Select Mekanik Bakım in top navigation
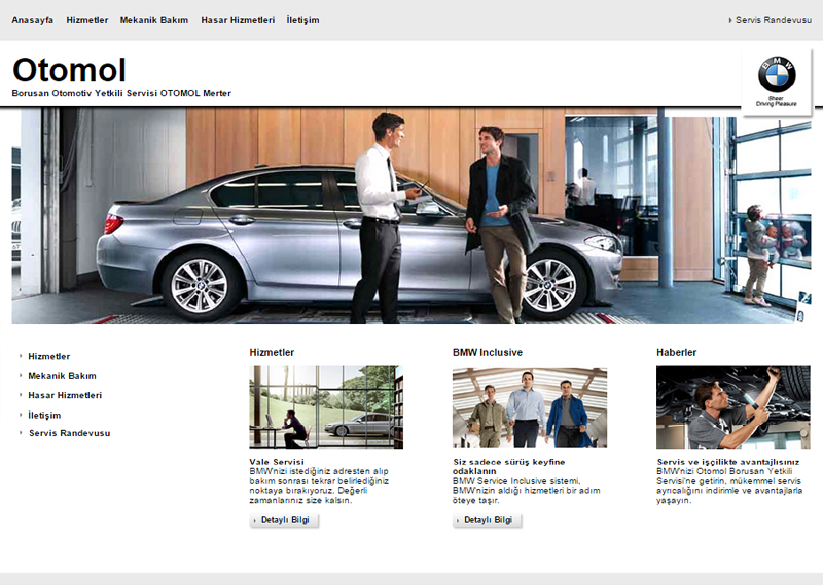The width and height of the screenshot is (823, 586). [x=154, y=20]
